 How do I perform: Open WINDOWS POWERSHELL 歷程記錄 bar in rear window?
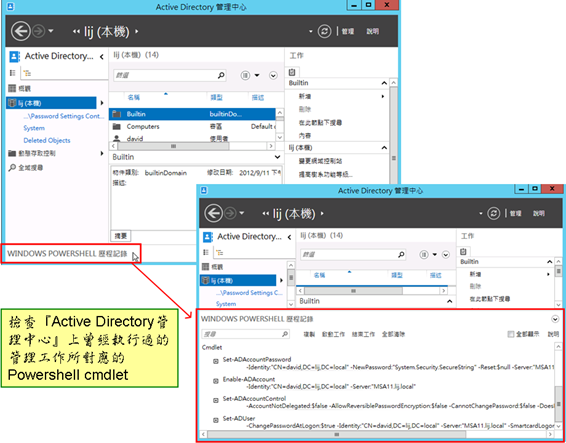67,254
